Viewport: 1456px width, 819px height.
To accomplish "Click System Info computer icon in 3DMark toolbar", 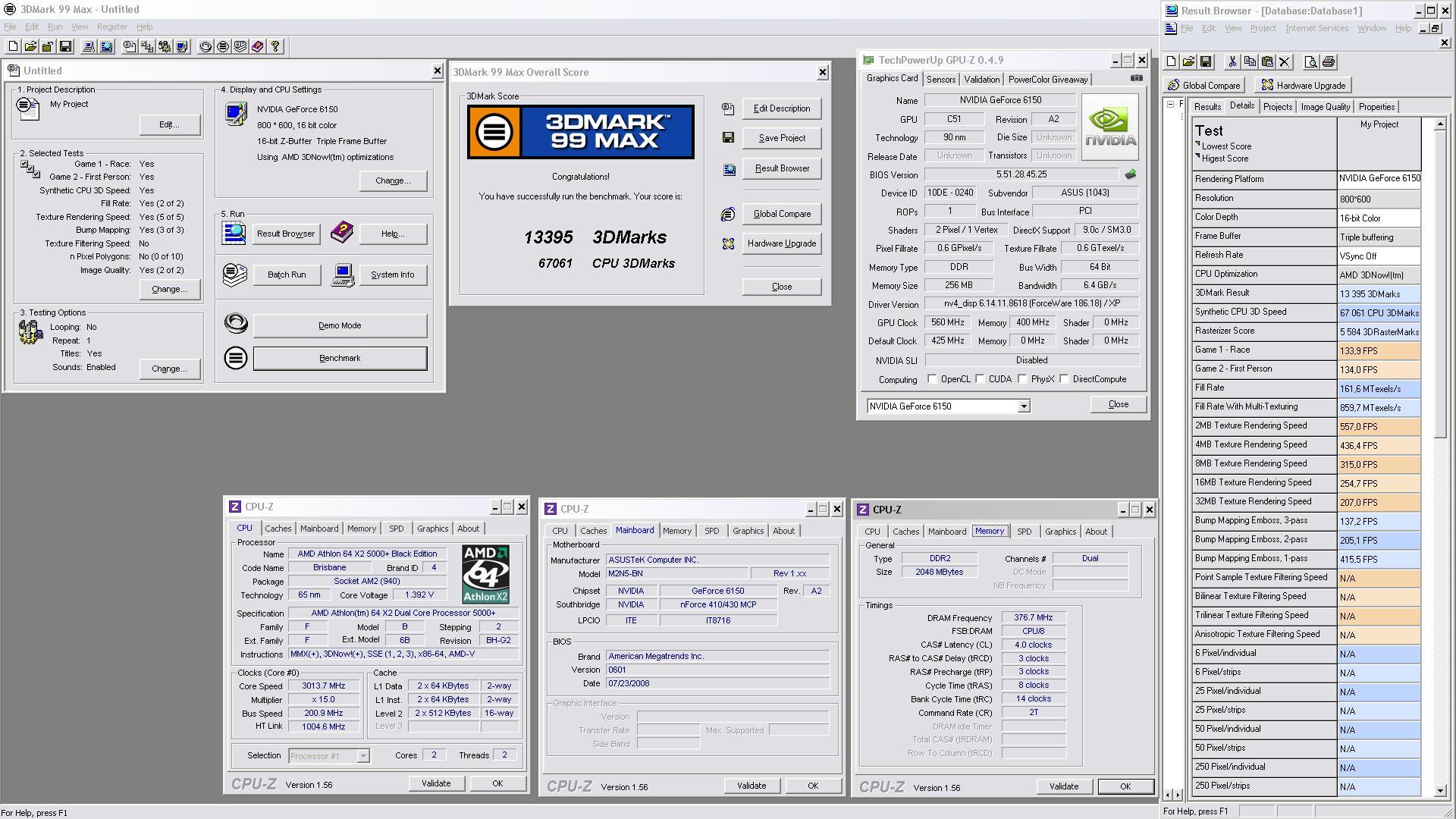I will pyautogui.click(x=89, y=46).
